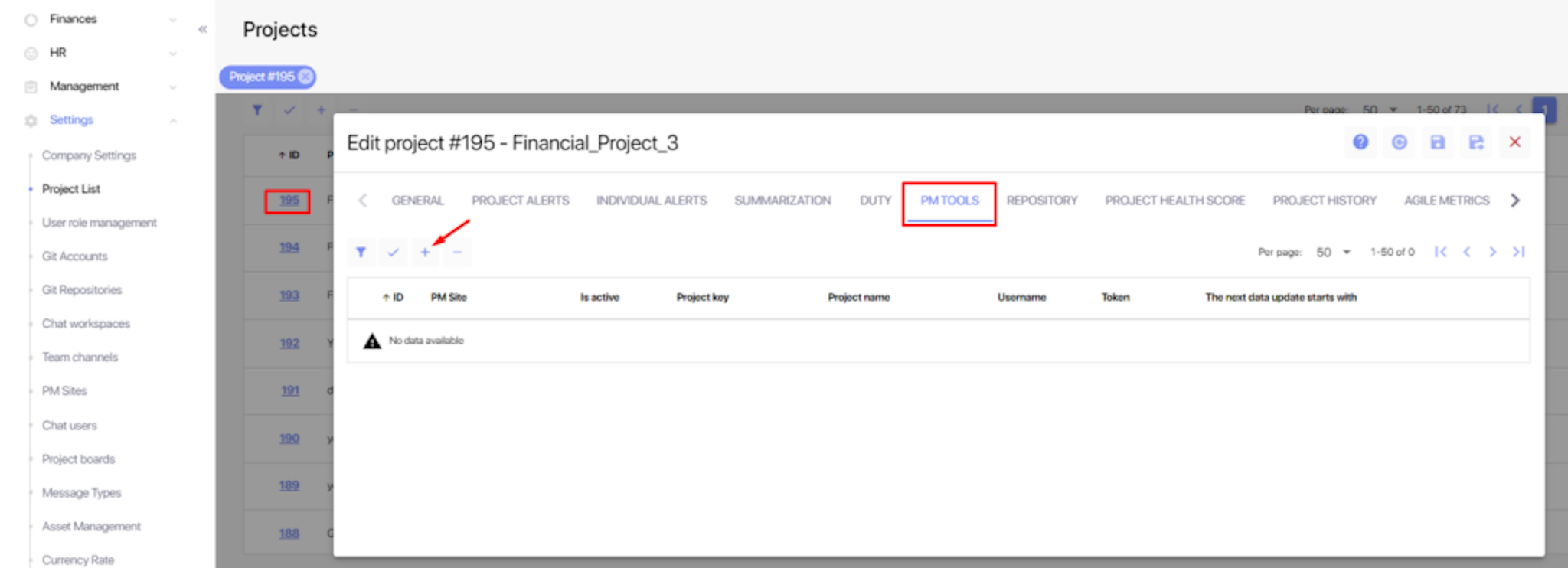Click the minus remove icon in PM Tools toolbar
The width and height of the screenshot is (1568, 568).
(457, 252)
